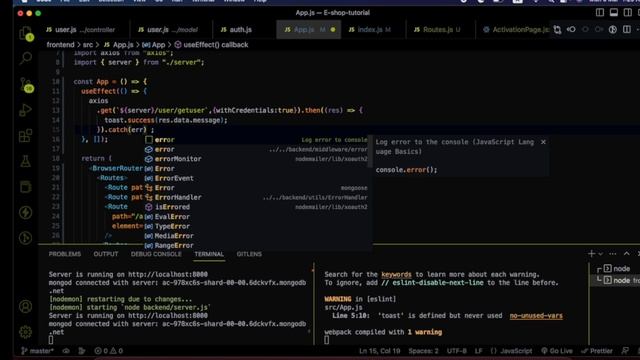Click the UTF-8 encoding status
The image size is (640, 360).
[x=456, y=351]
